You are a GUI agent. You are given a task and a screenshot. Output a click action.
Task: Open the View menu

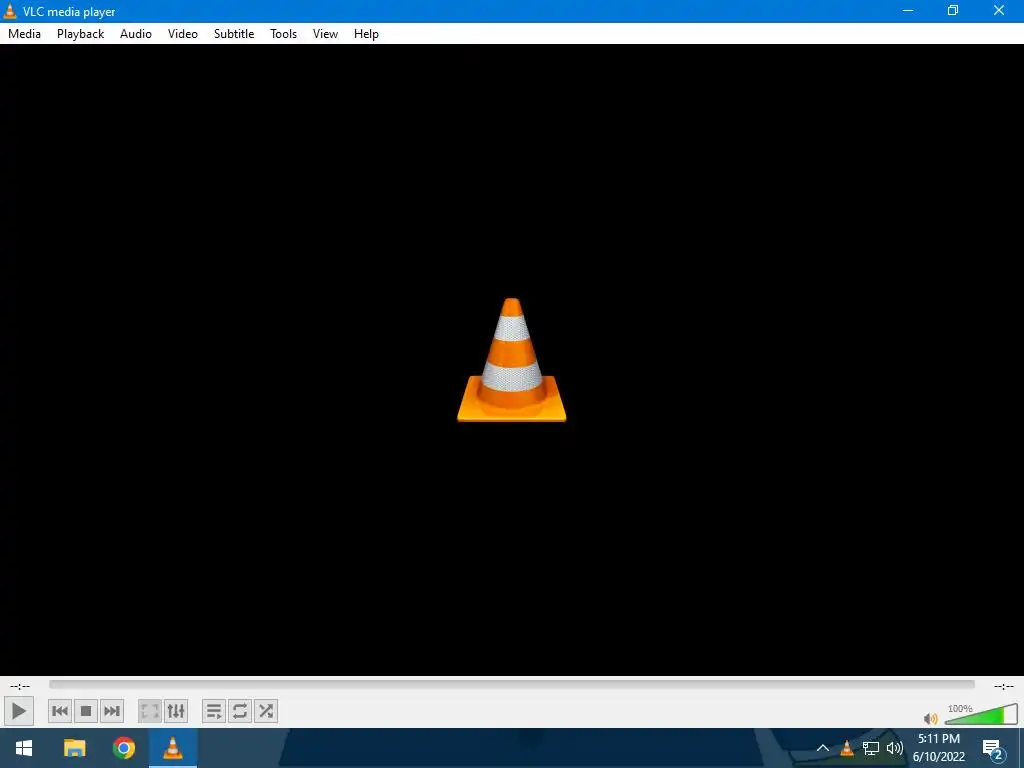pyautogui.click(x=325, y=34)
